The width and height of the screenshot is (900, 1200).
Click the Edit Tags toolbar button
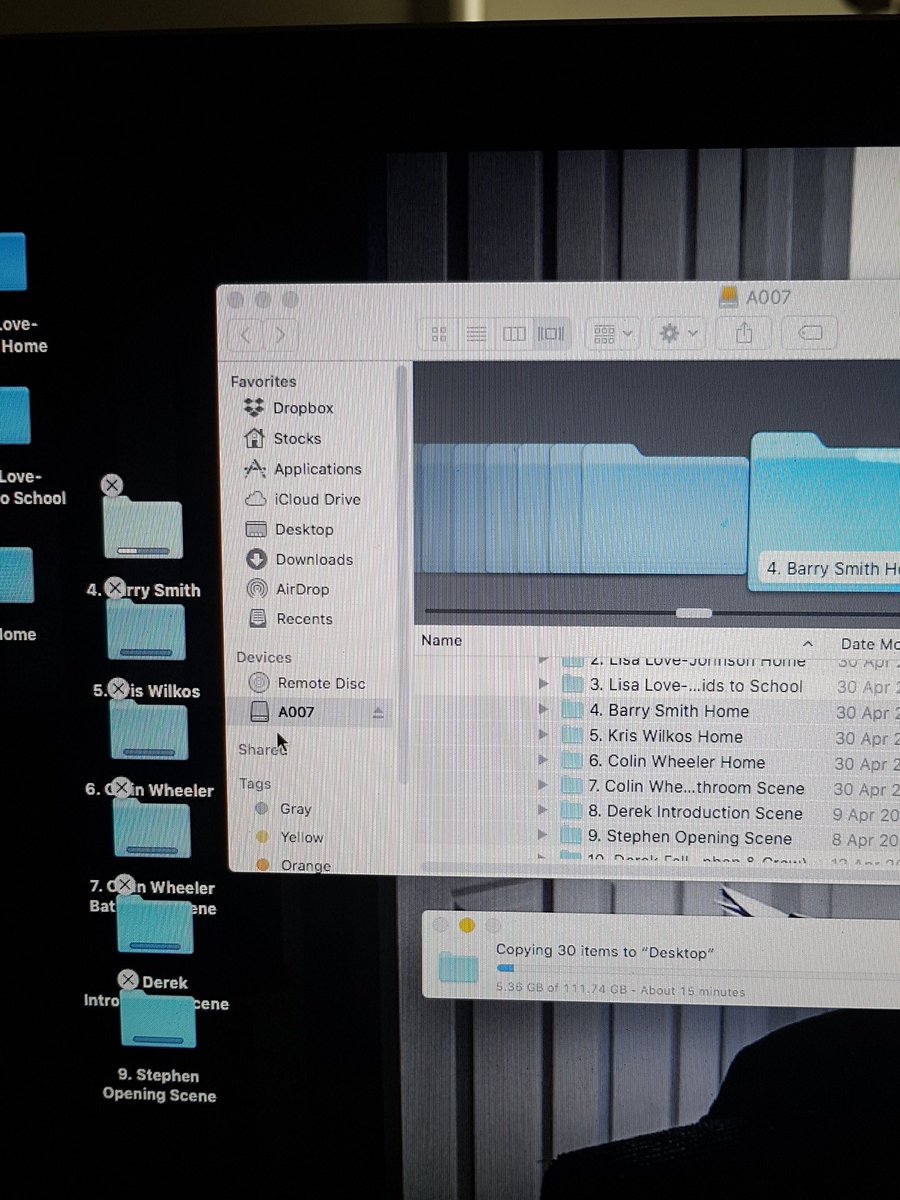tap(811, 333)
